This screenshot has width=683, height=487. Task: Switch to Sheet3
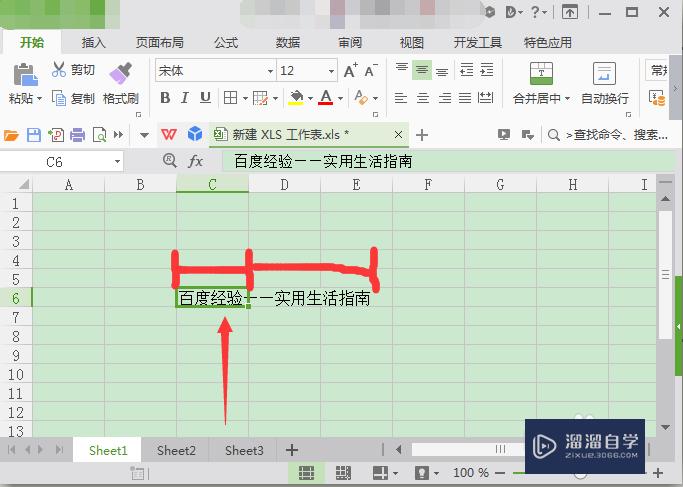244,450
